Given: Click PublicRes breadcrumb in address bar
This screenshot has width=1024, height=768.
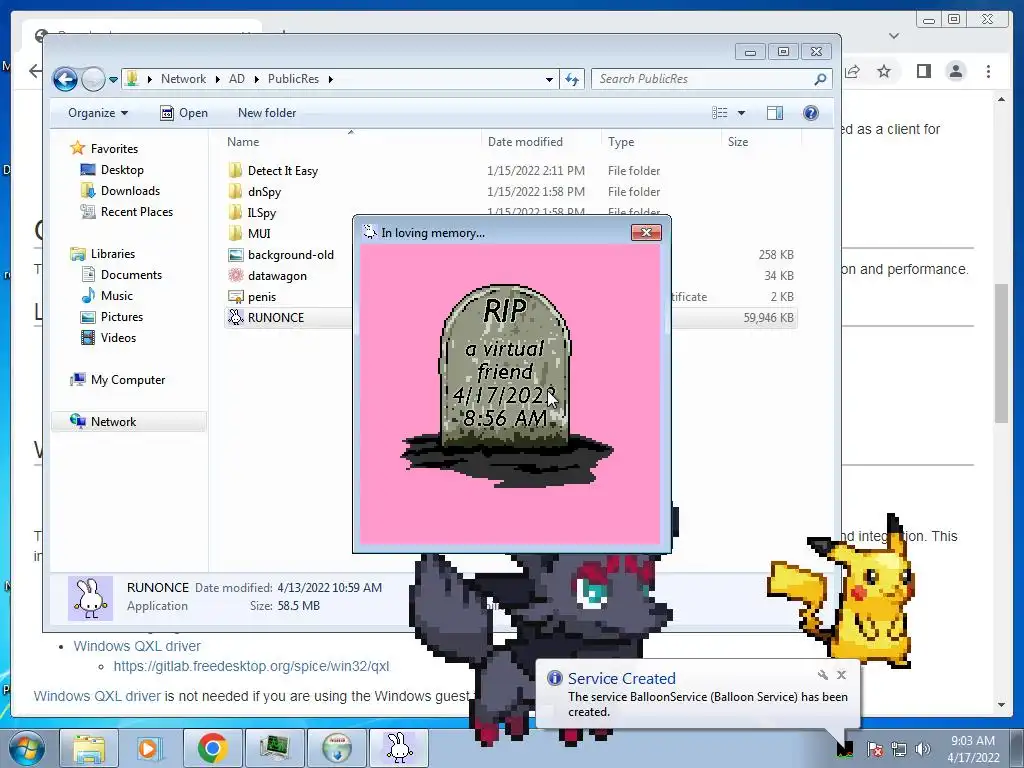Looking at the screenshot, I should click(293, 79).
